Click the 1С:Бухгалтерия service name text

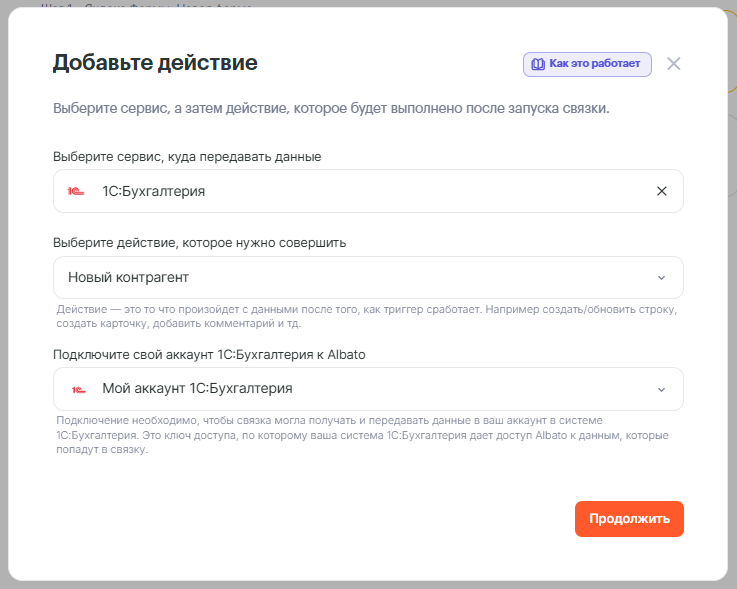[153, 191]
